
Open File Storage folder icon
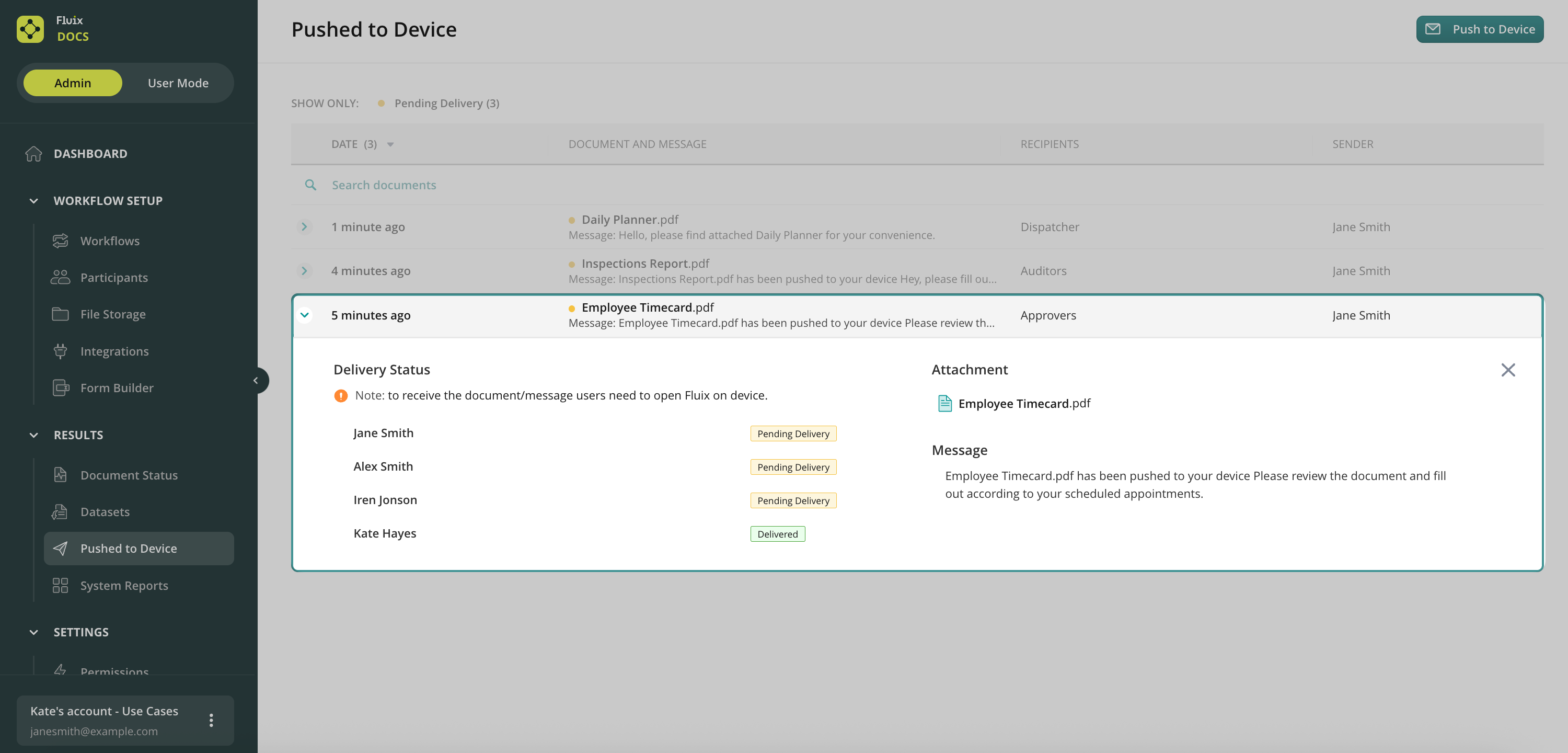60,314
